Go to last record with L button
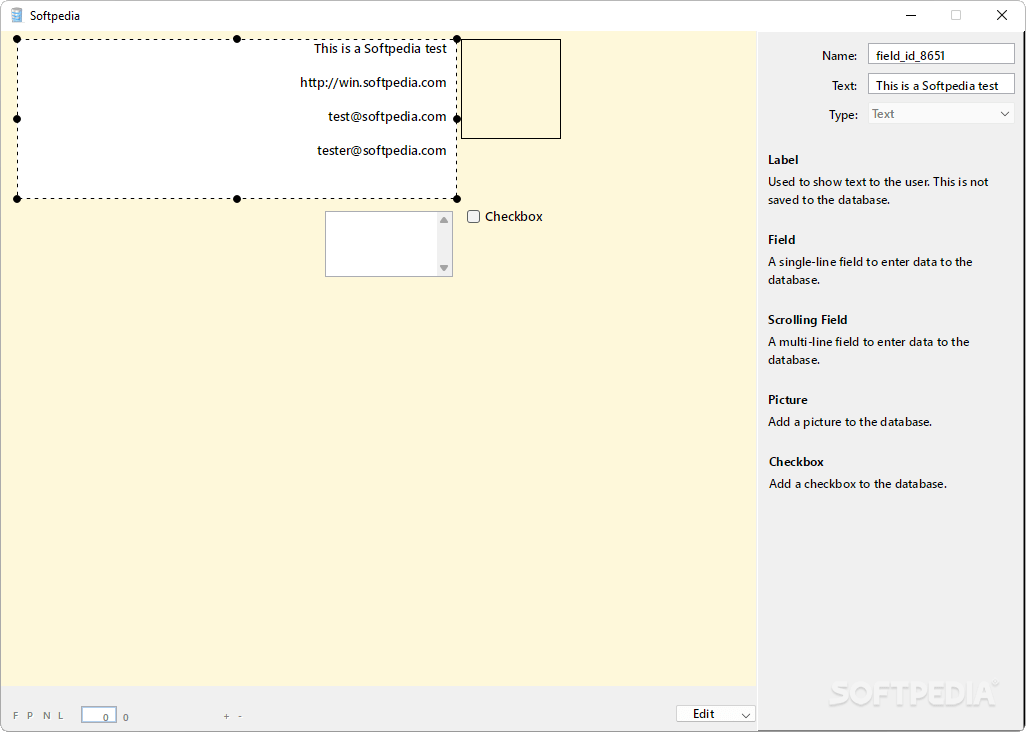The height and width of the screenshot is (732, 1026). 61,716
